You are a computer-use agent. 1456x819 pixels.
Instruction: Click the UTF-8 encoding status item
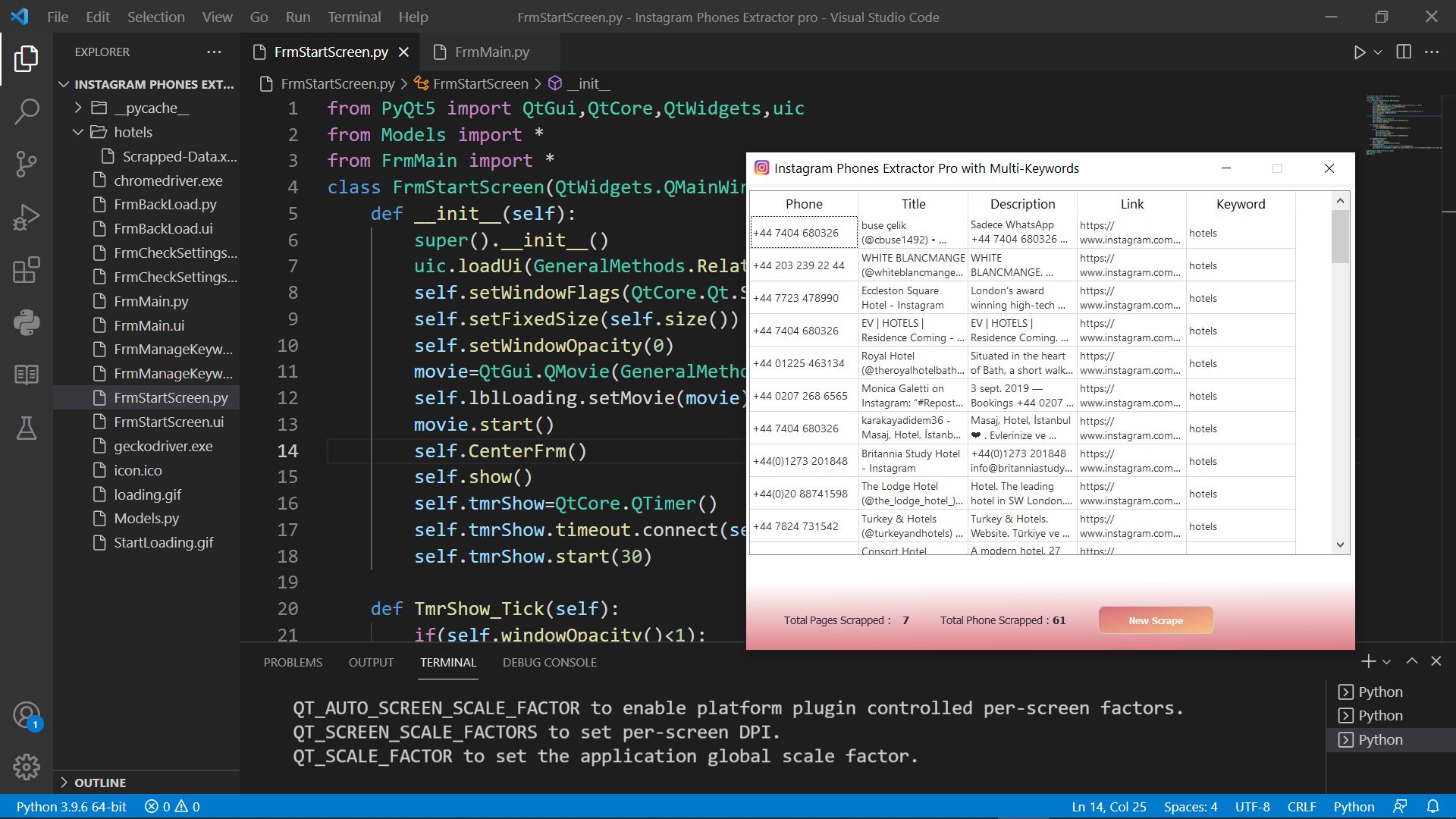tap(1252, 806)
